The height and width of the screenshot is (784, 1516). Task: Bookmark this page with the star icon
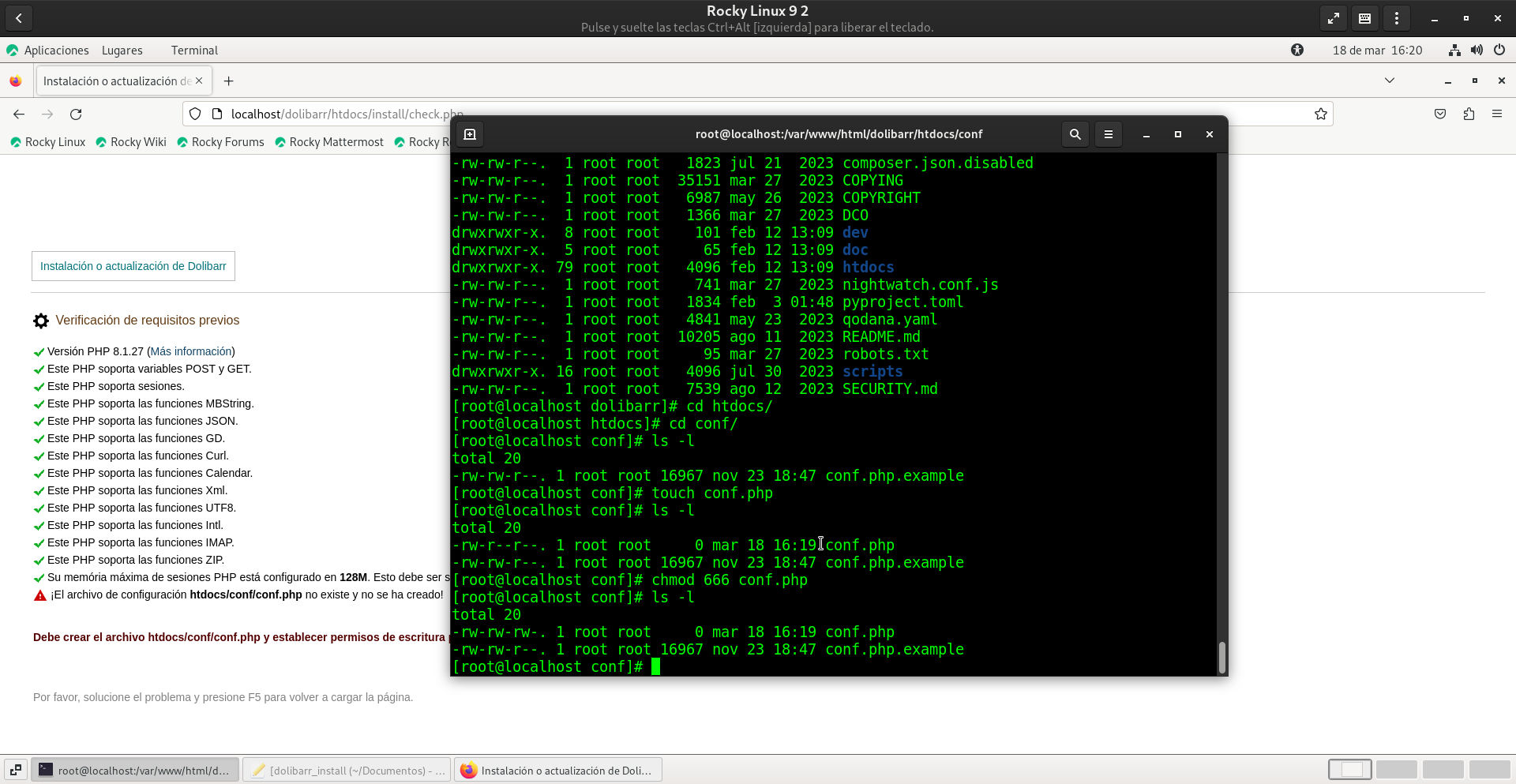coord(1320,114)
